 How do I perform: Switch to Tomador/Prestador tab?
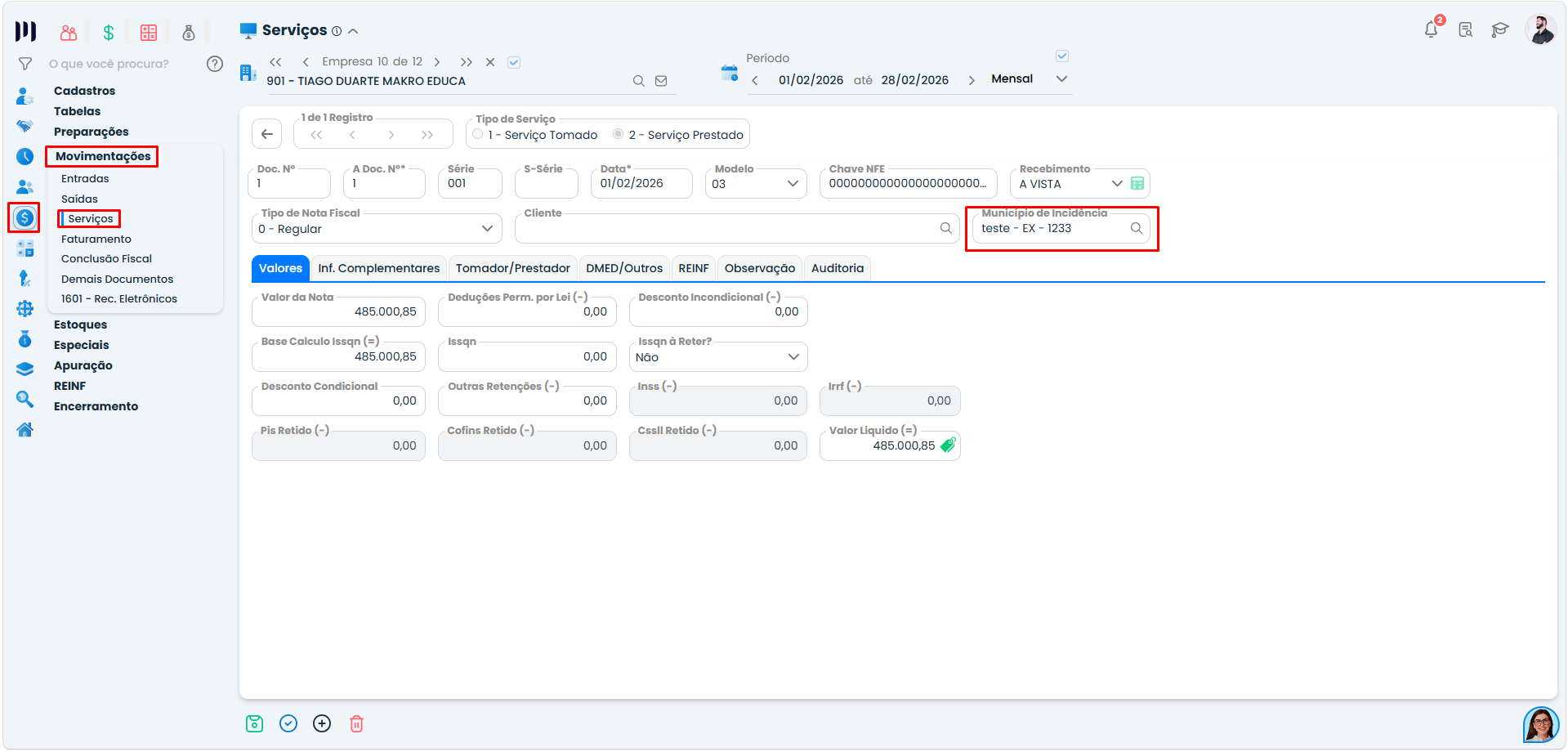[513, 268]
